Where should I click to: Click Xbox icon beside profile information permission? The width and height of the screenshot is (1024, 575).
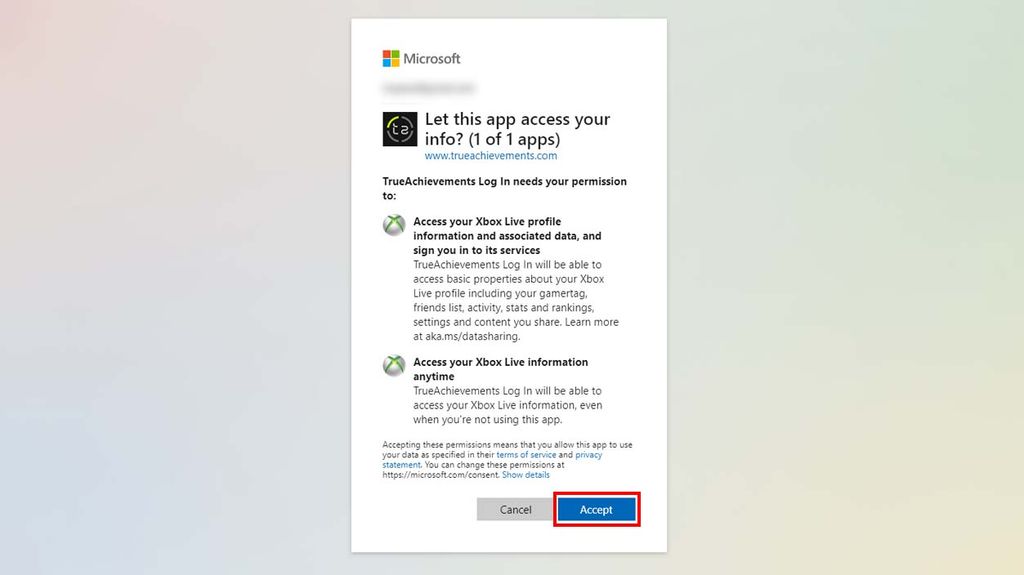(394, 225)
